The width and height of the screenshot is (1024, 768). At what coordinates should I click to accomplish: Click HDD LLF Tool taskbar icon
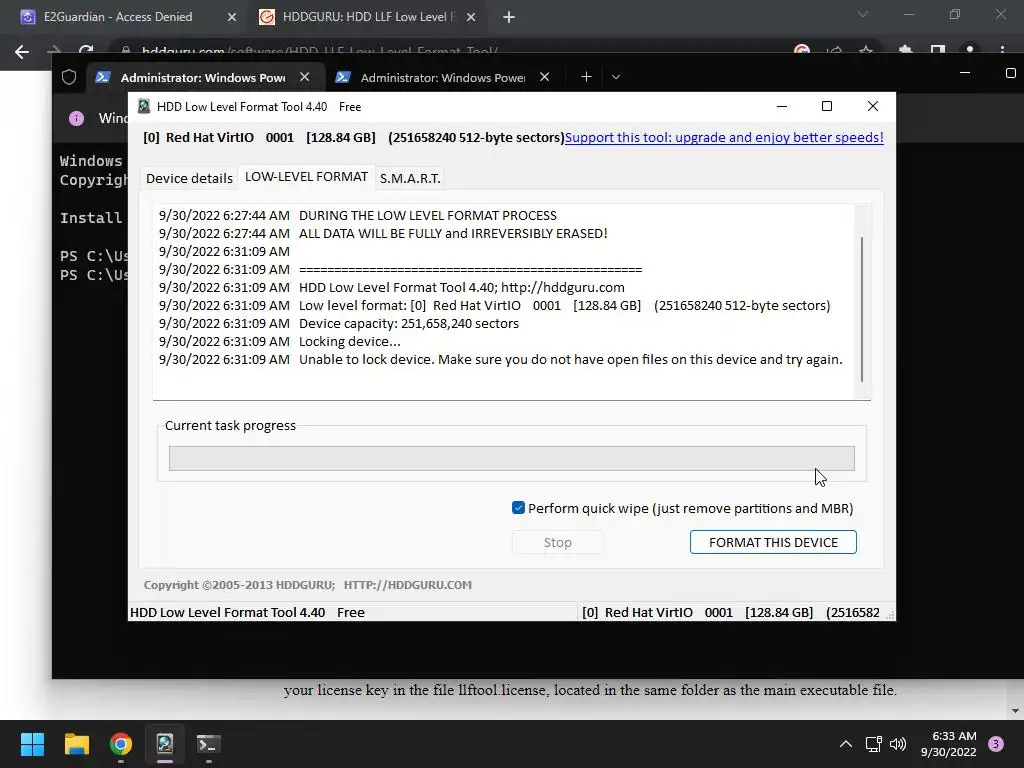[165, 744]
